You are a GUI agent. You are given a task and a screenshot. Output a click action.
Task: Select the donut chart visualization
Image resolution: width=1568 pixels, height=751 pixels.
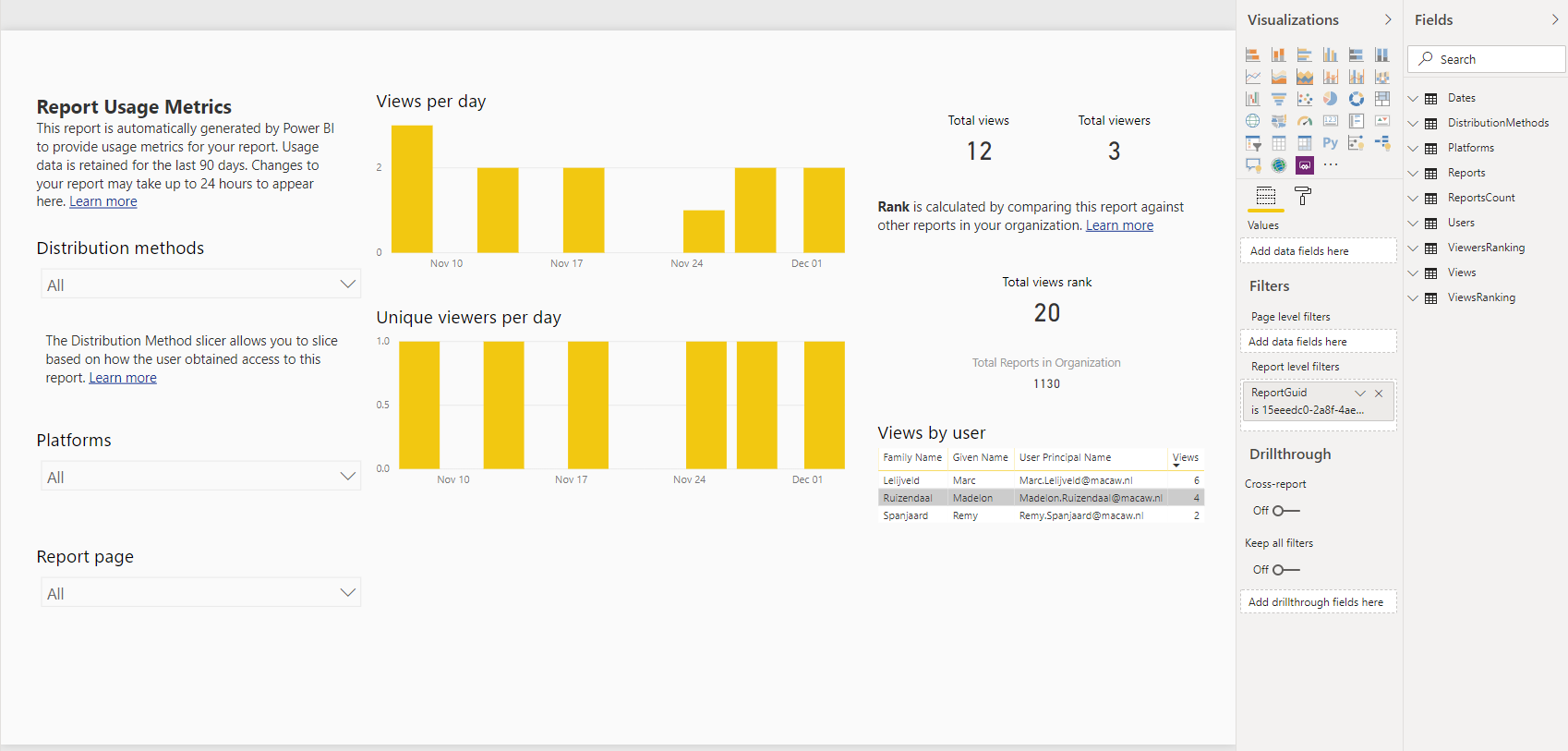[x=1356, y=99]
